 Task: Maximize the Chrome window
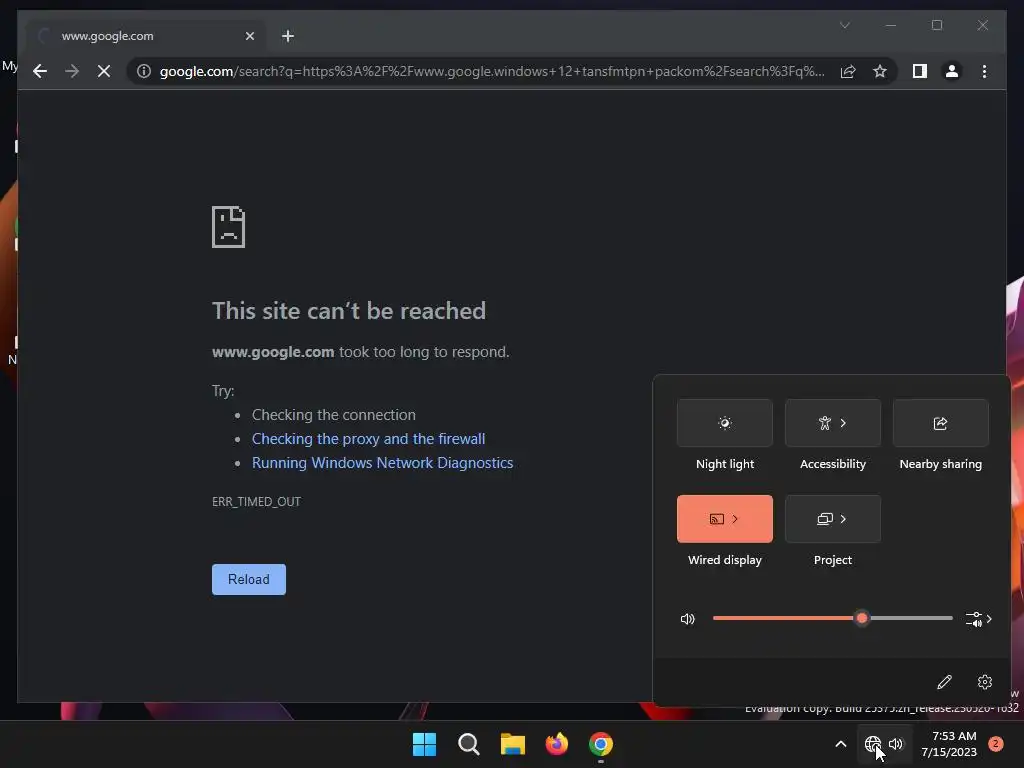point(936,25)
